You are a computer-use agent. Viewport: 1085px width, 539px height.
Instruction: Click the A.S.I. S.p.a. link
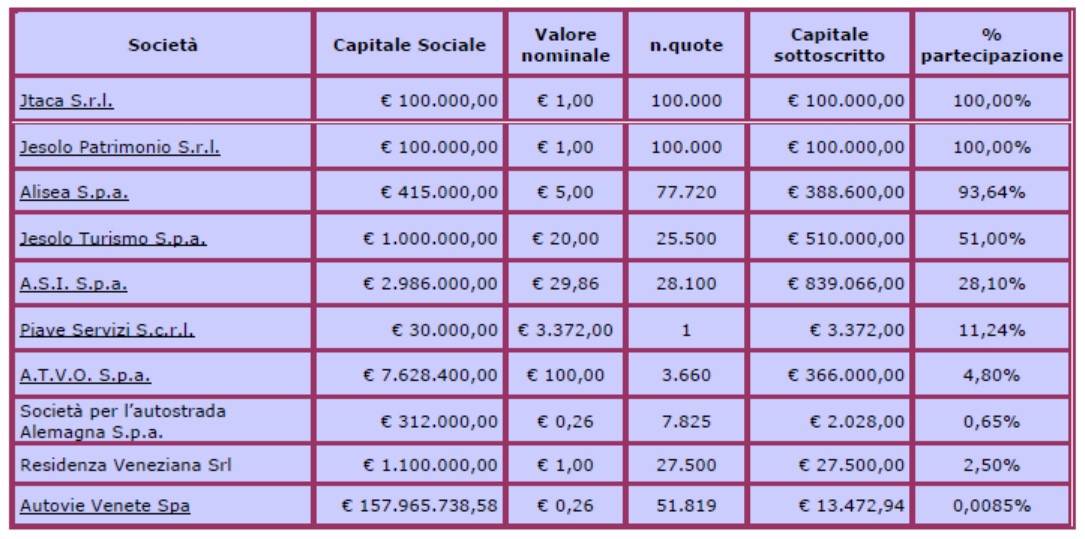tap(73, 284)
